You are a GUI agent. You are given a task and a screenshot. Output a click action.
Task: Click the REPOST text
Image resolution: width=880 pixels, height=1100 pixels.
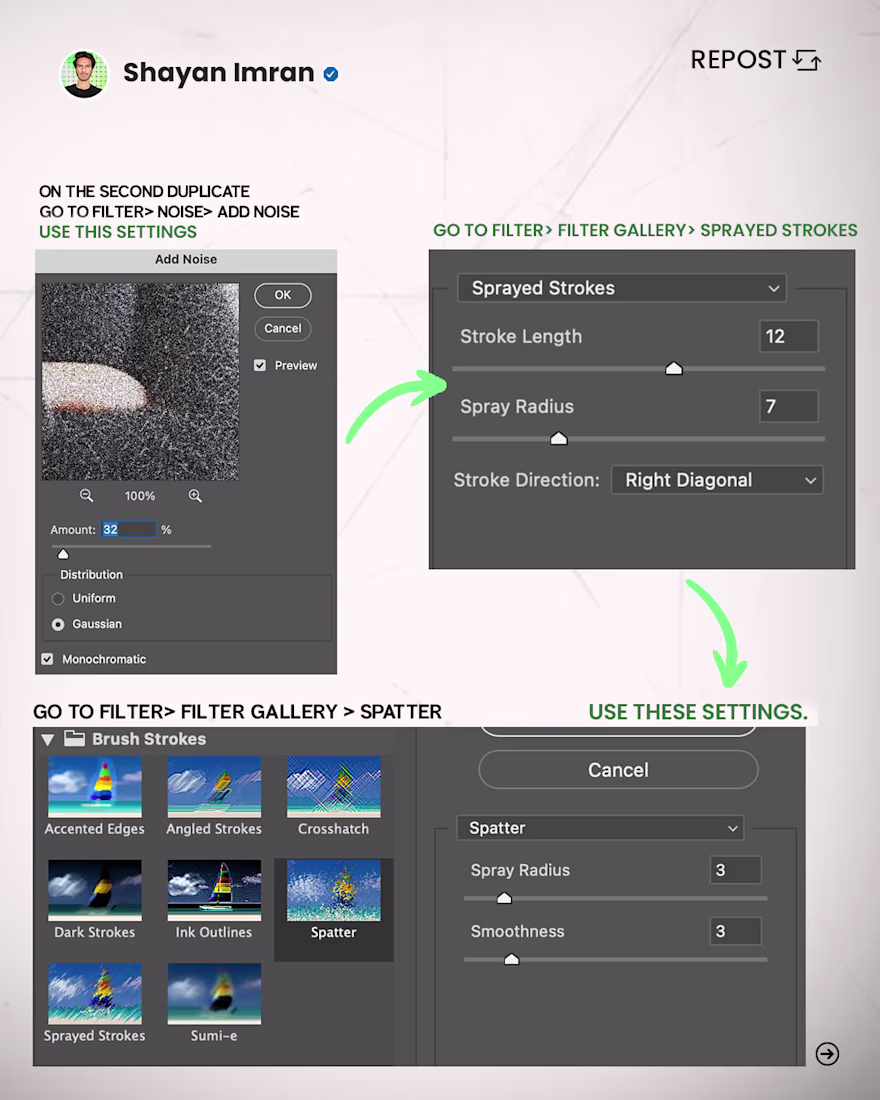[738, 60]
